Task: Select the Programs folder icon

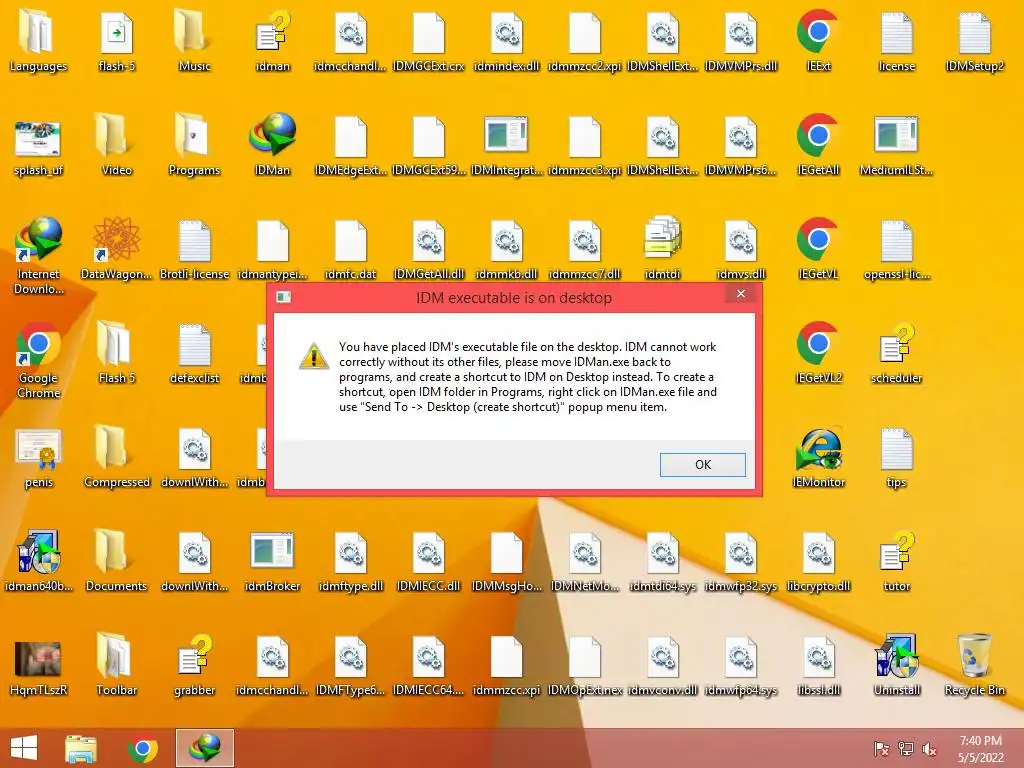Action: (194, 137)
